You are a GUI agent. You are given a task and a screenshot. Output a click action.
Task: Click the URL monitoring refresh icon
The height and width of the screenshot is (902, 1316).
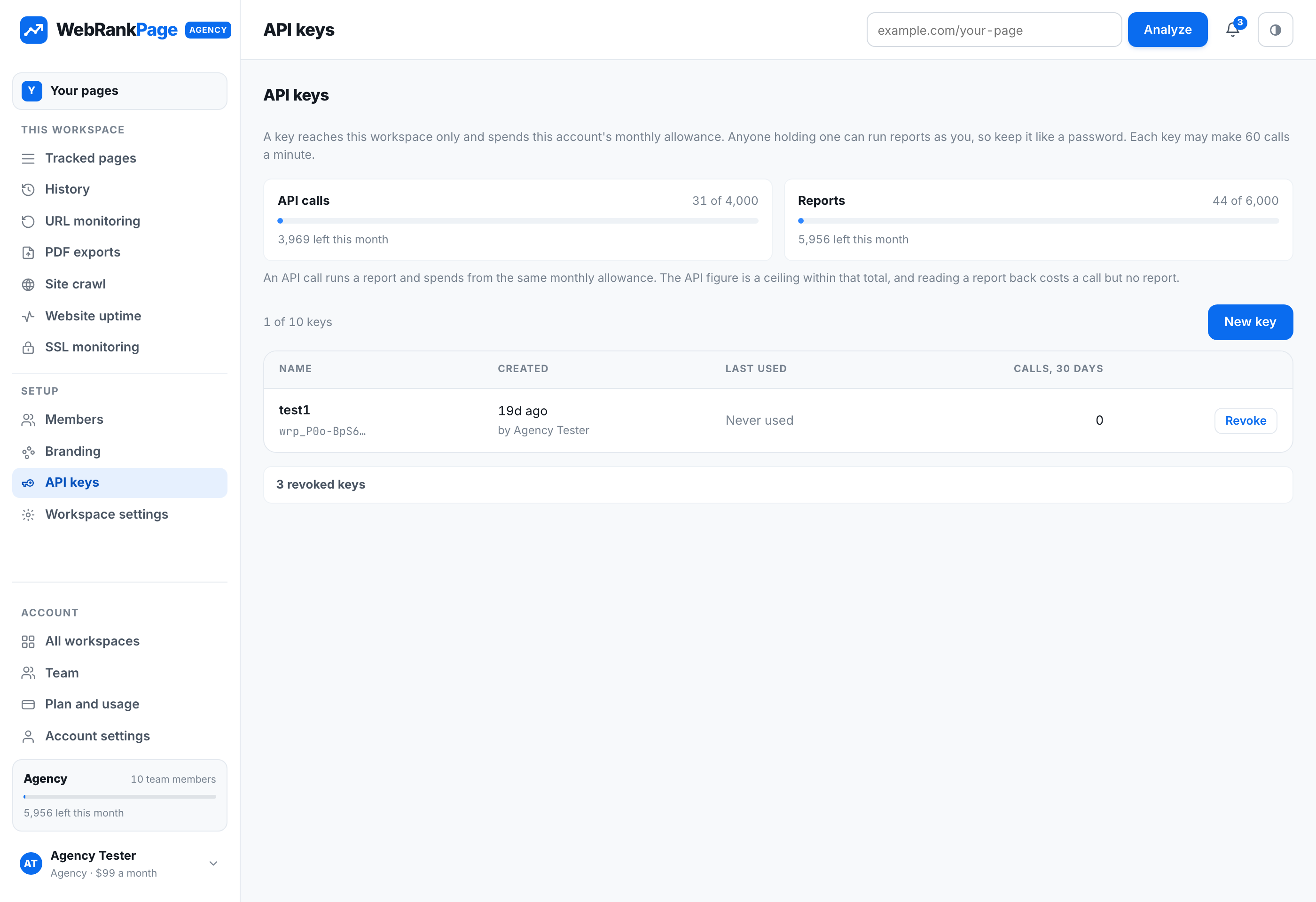pyautogui.click(x=28, y=221)
